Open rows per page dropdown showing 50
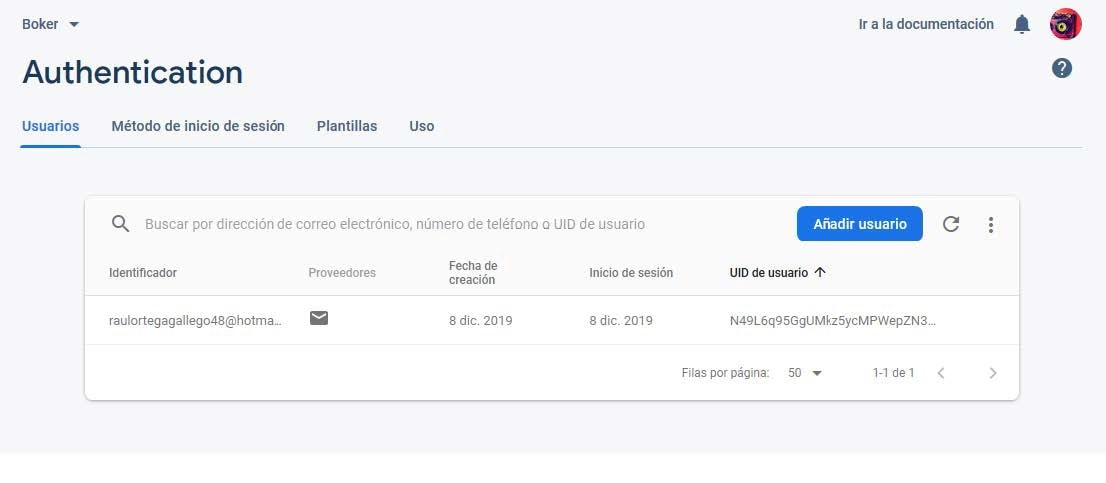 pyautogui.click(x=805, y=373)
